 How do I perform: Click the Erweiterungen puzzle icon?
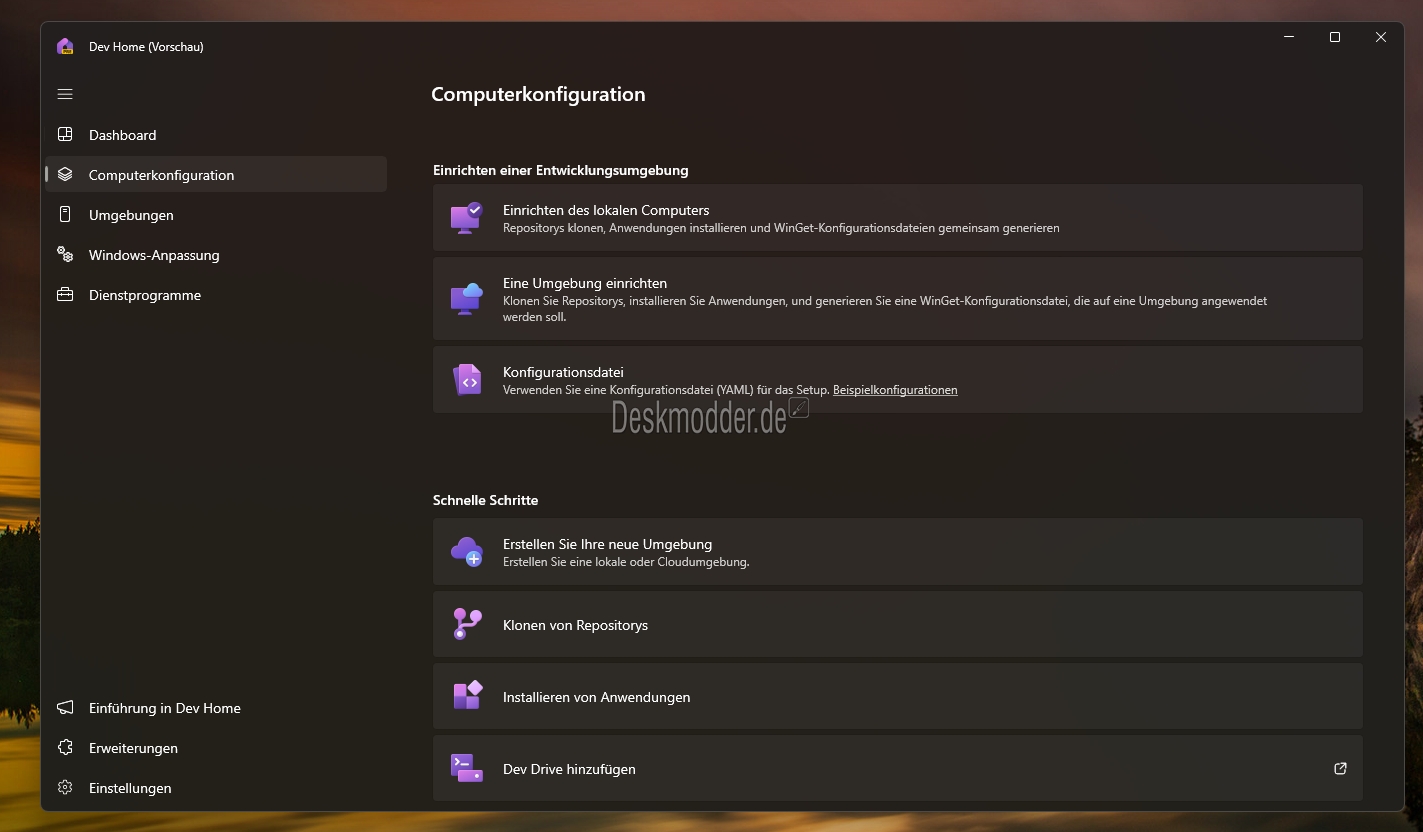(65, 747)
